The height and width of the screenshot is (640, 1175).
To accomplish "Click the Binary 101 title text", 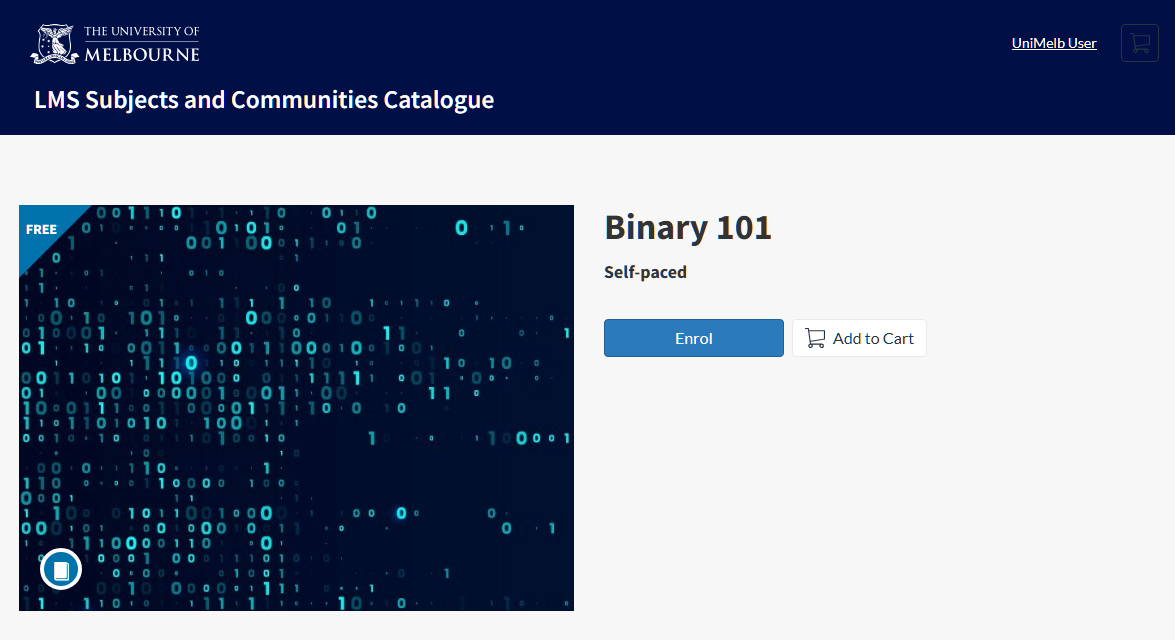I will tap(688, 227).
